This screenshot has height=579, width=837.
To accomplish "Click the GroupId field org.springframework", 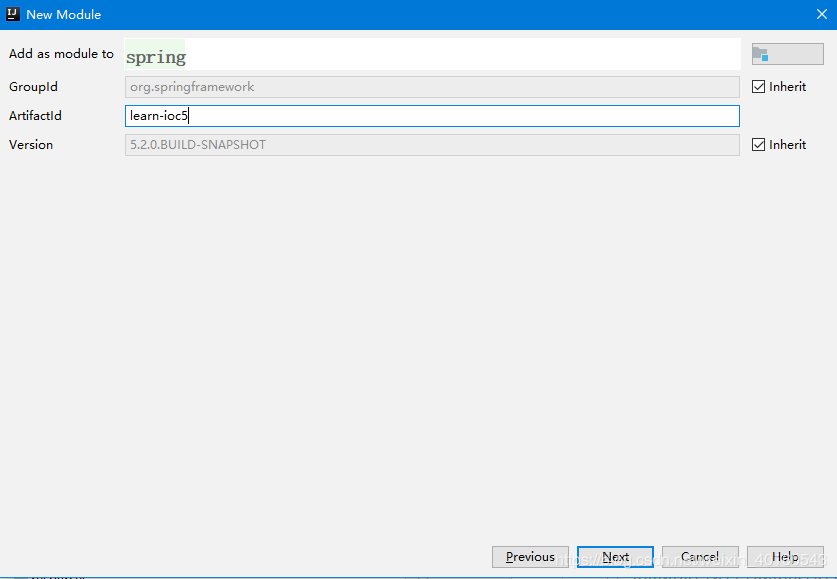I will click(x=432, y=87).
